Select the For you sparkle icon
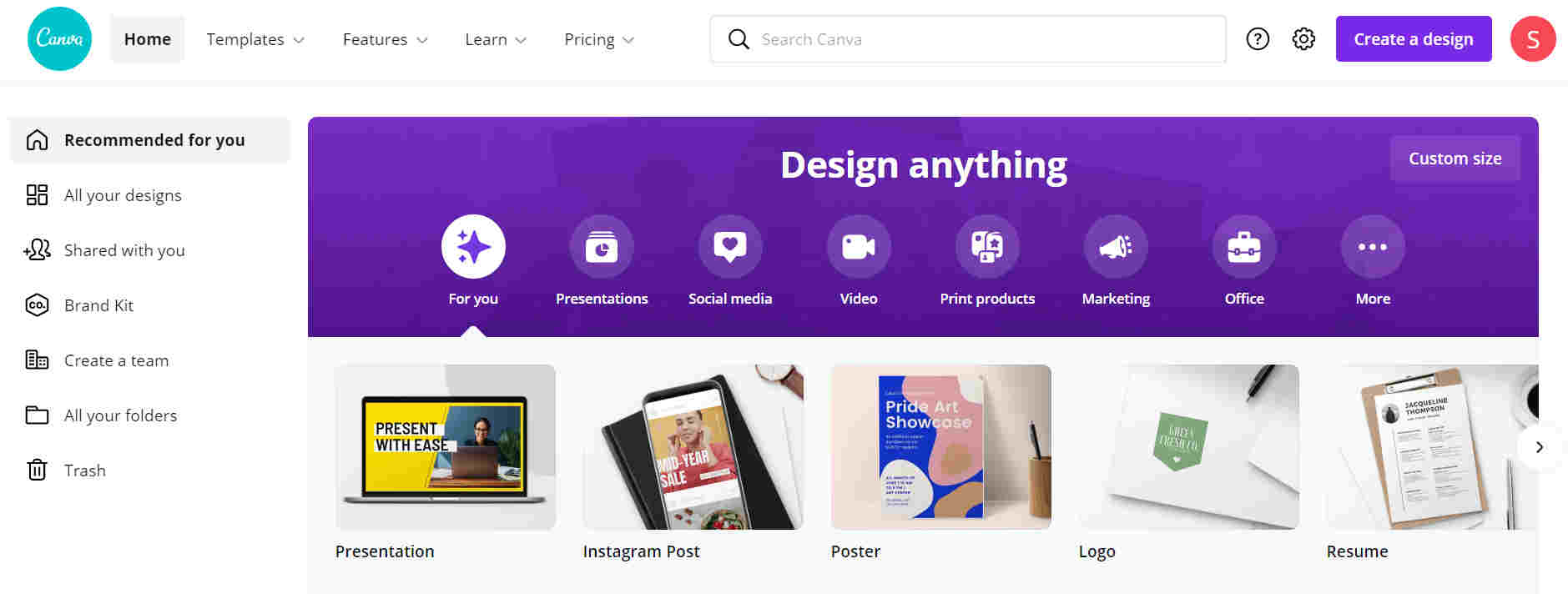The width and height of the screenshot is (1568, 594). pos(473,246)
